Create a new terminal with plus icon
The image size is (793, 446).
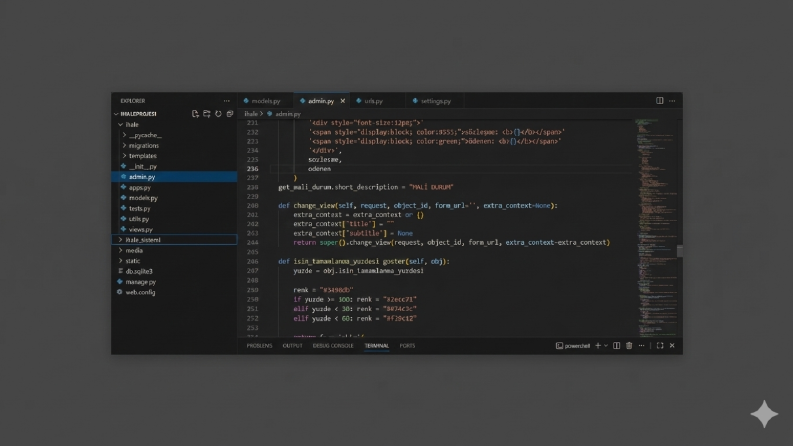[x=598, y=345]
